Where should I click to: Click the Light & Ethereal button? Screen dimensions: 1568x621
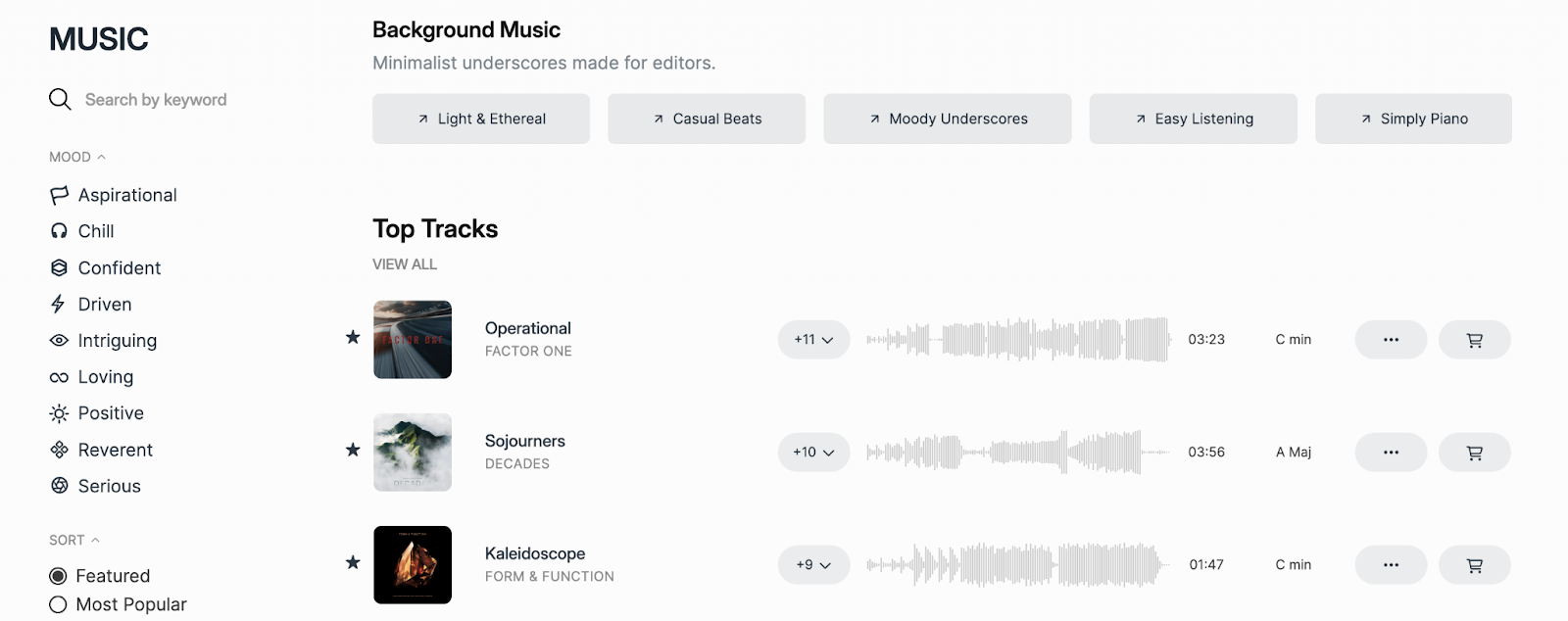click(x=480, y=119)
